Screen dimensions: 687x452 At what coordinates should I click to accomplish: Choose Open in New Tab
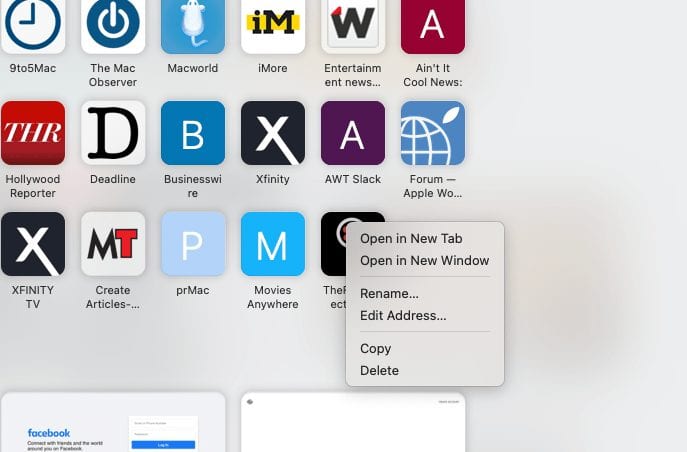(411, 239)
